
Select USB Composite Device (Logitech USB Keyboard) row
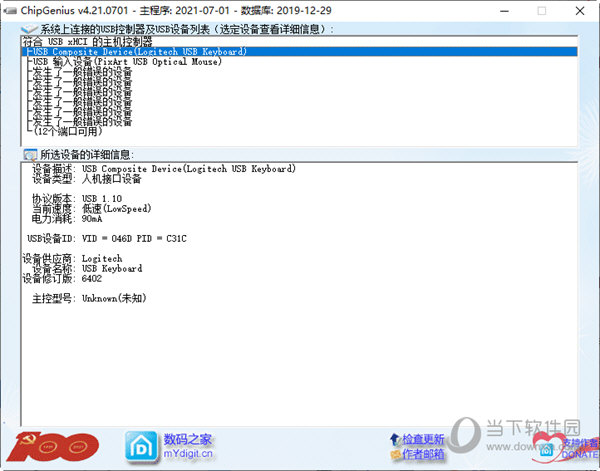coord(299,52)
